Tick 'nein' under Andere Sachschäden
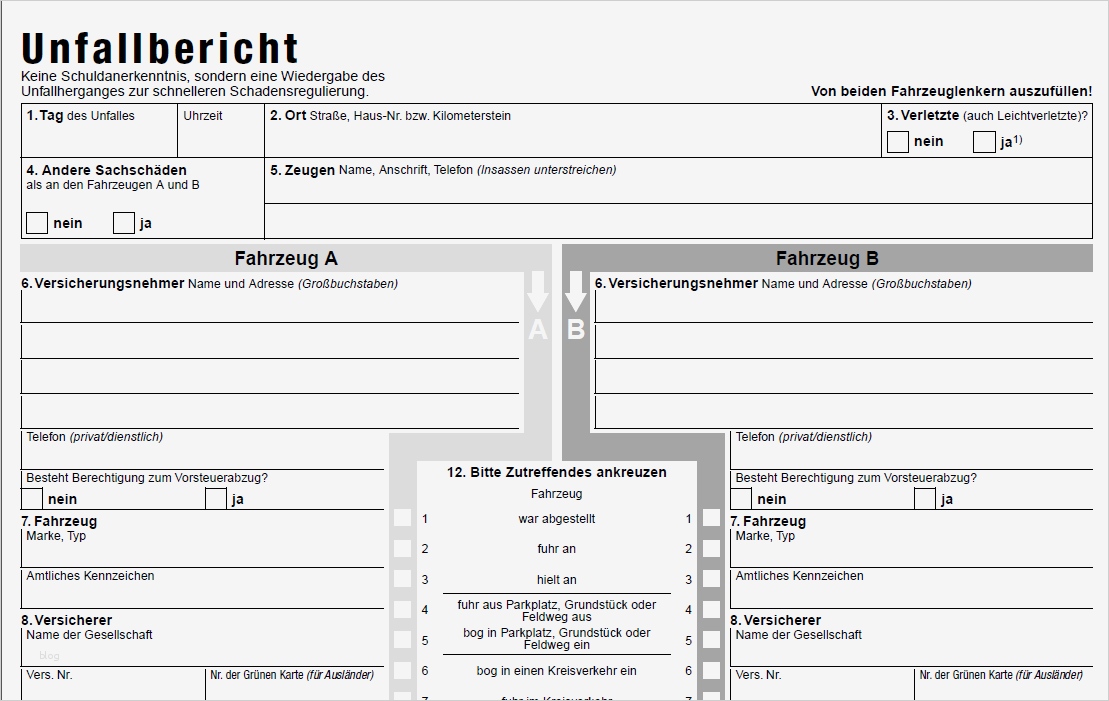Viewport: 1109px width, 701px height. (37, 223)
